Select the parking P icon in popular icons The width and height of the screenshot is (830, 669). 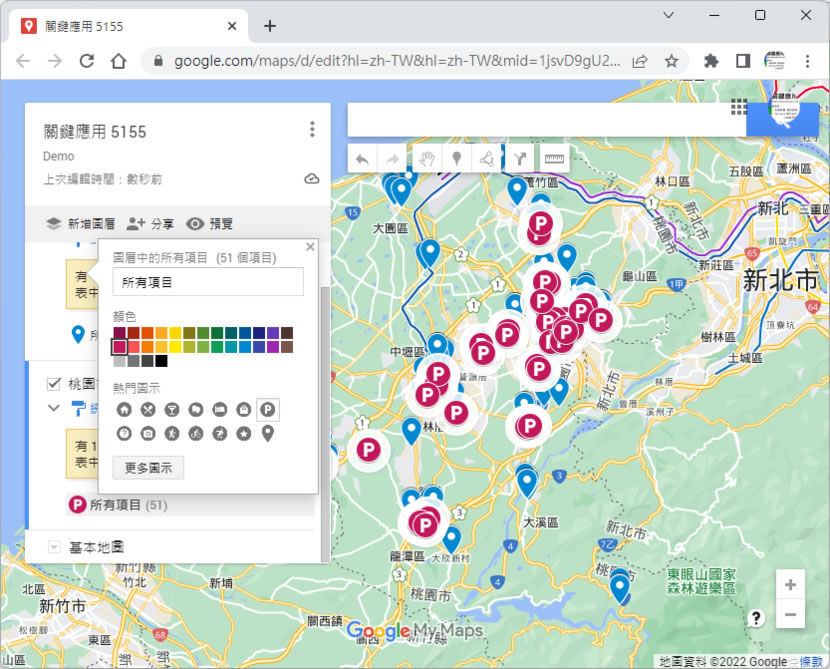[x=268, y=410]
